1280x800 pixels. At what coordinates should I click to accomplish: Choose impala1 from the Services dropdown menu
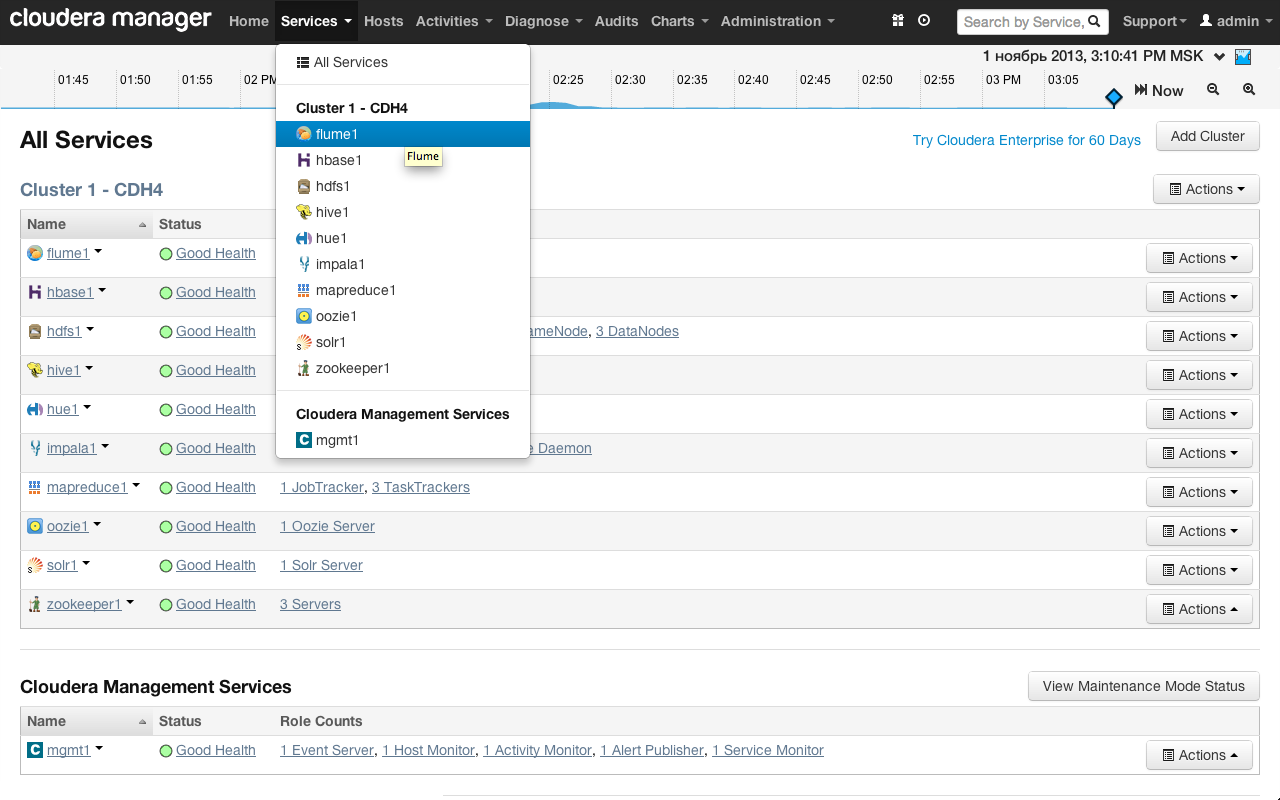tap(403, 264)
